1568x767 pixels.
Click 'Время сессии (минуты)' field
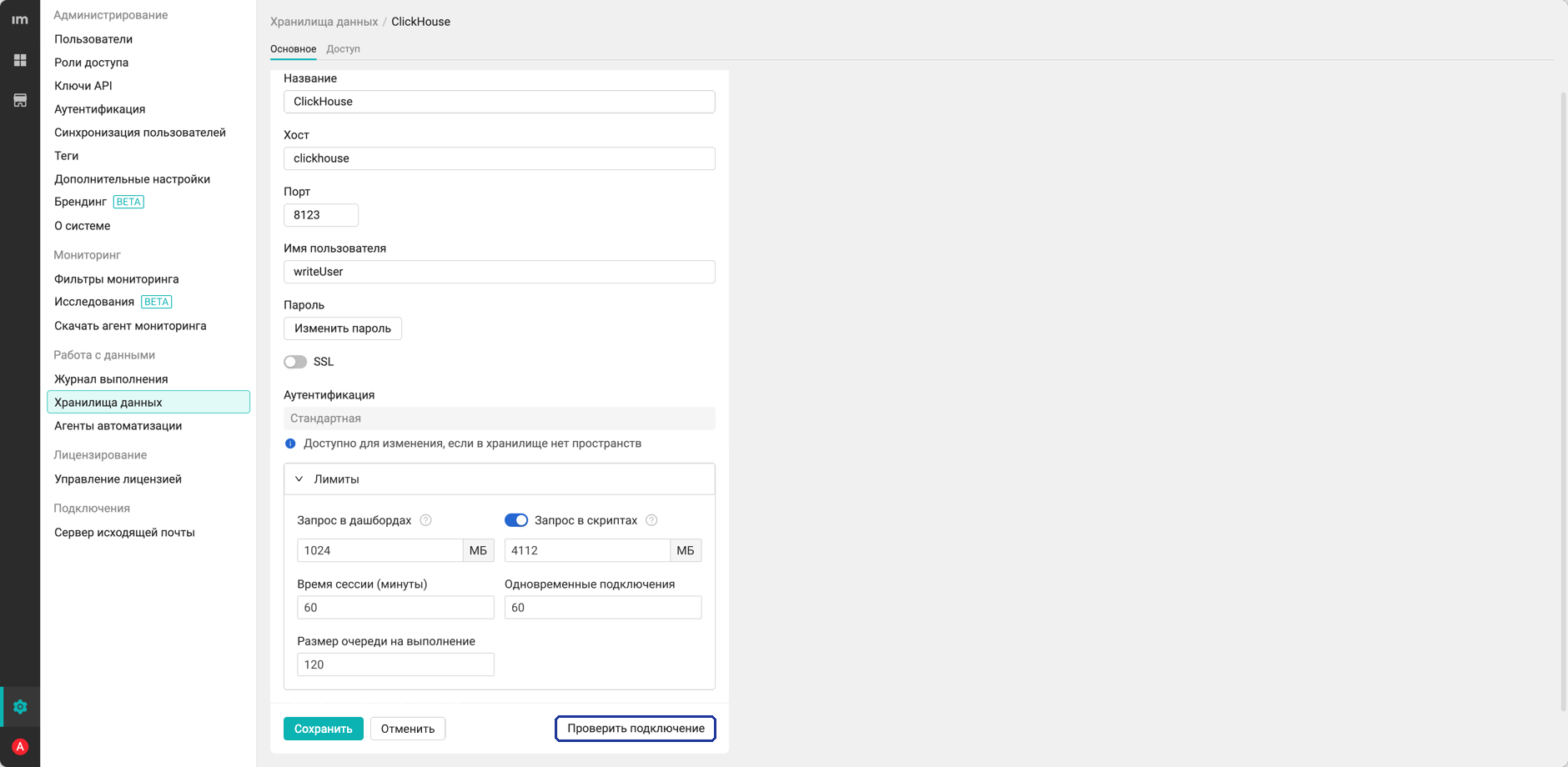click(x=395, y=608)
